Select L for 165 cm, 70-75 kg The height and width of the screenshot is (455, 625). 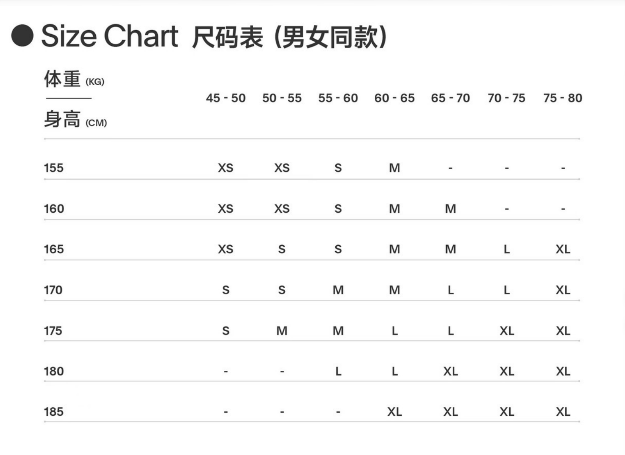[506, 249]
